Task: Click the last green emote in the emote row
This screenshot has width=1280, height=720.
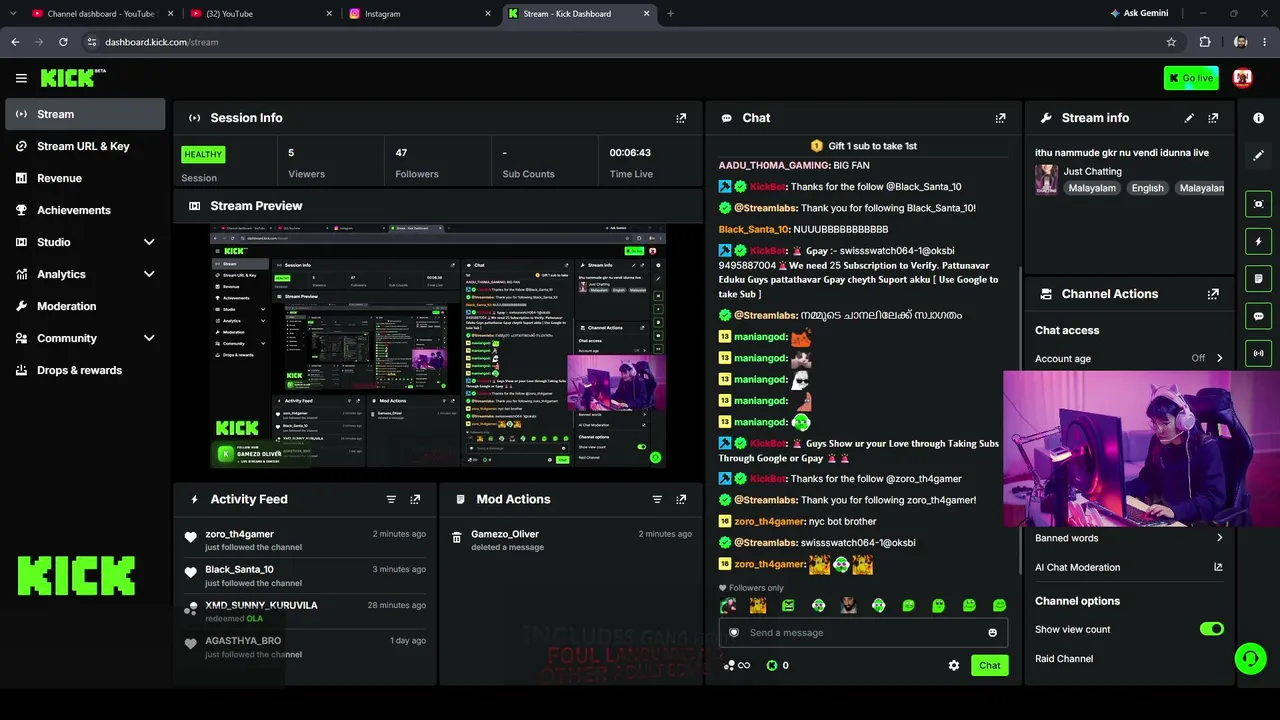Action: (999, 605)
